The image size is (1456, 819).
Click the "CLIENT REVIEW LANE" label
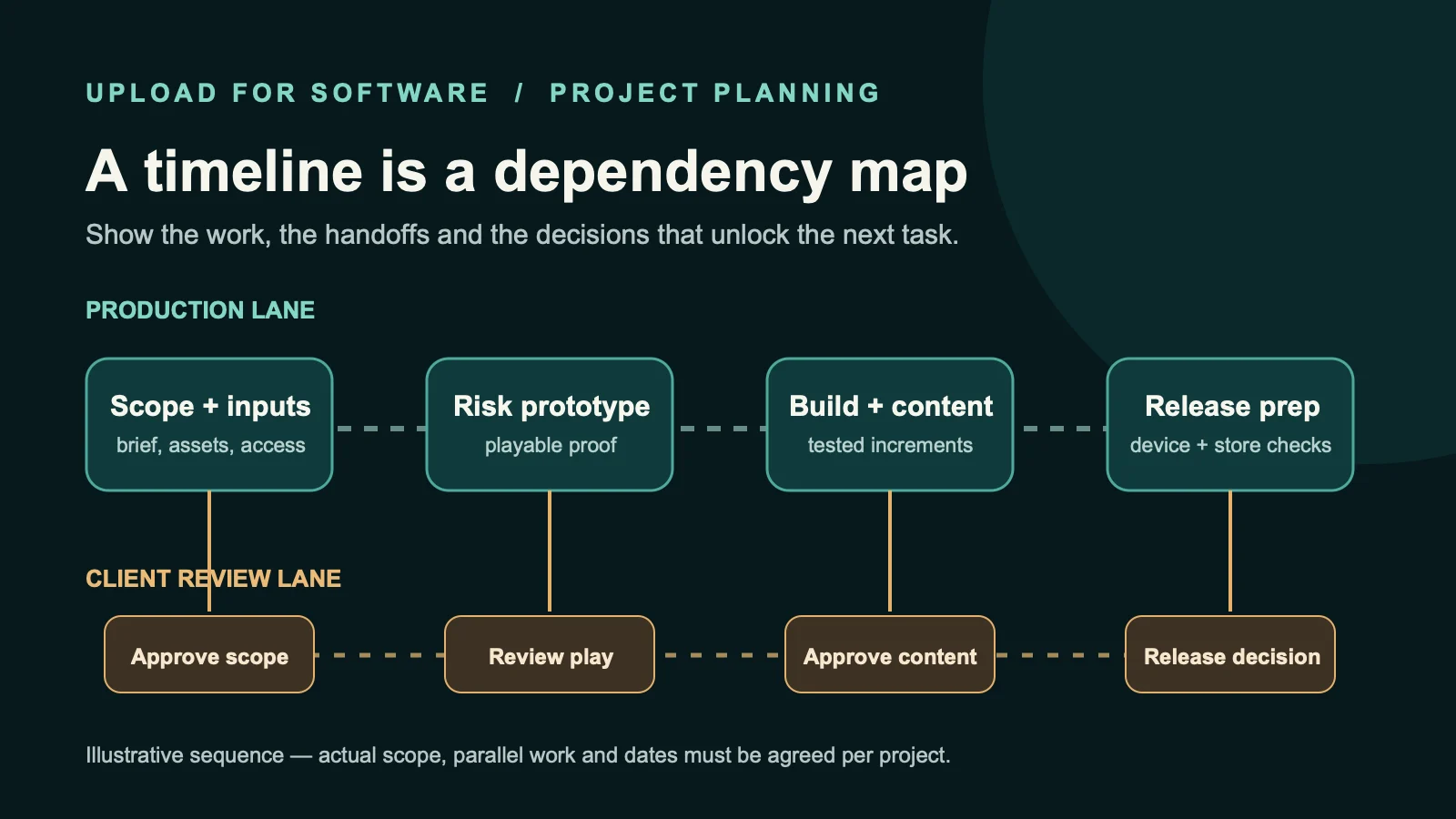pos(213,579)
